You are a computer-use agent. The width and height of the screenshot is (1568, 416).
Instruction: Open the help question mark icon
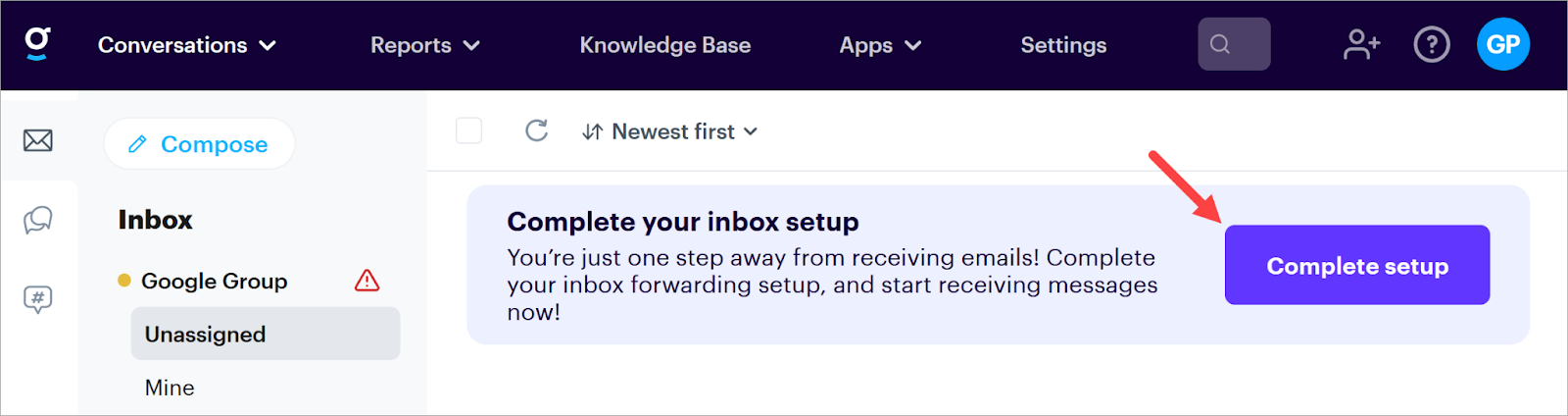(1431, 44)
